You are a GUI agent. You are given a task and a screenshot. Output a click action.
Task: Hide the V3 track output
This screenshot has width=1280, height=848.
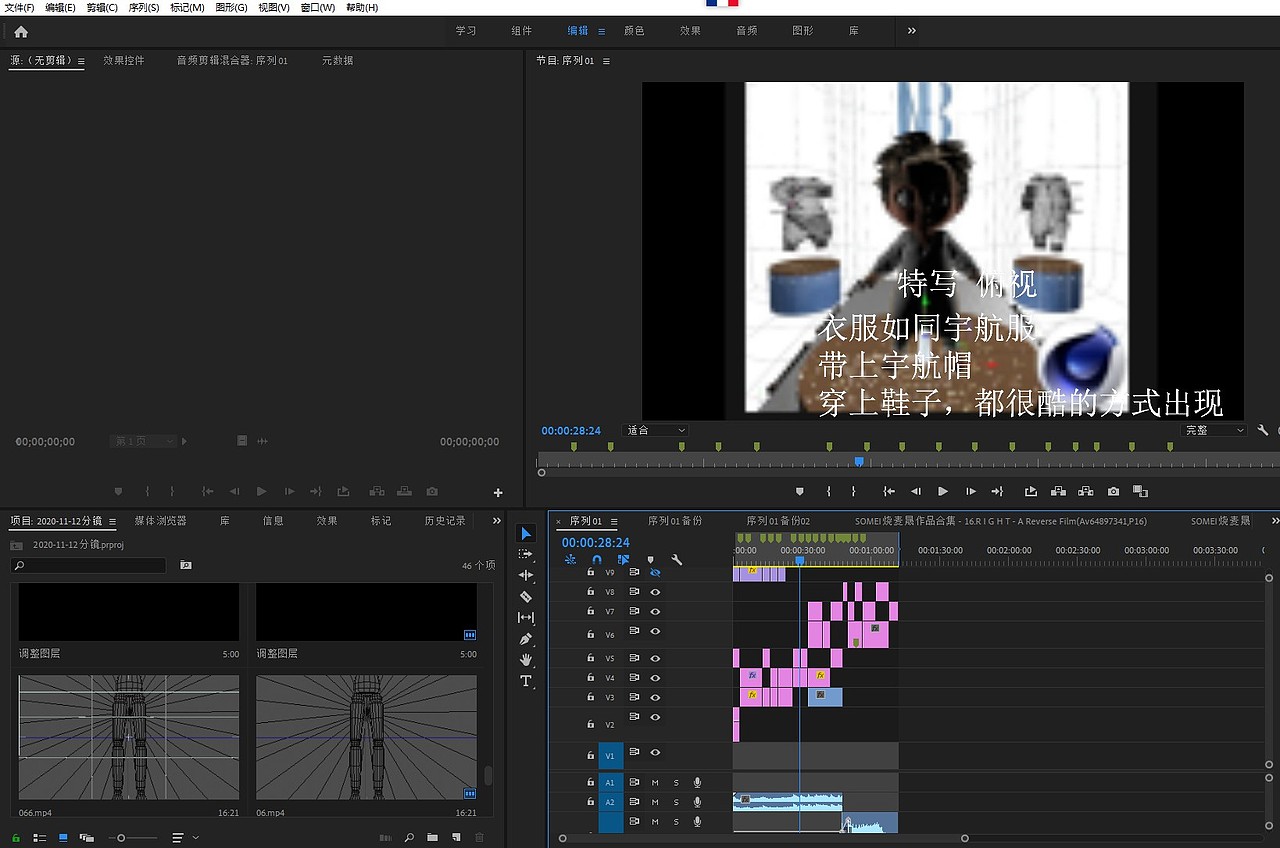coord(655,697)
